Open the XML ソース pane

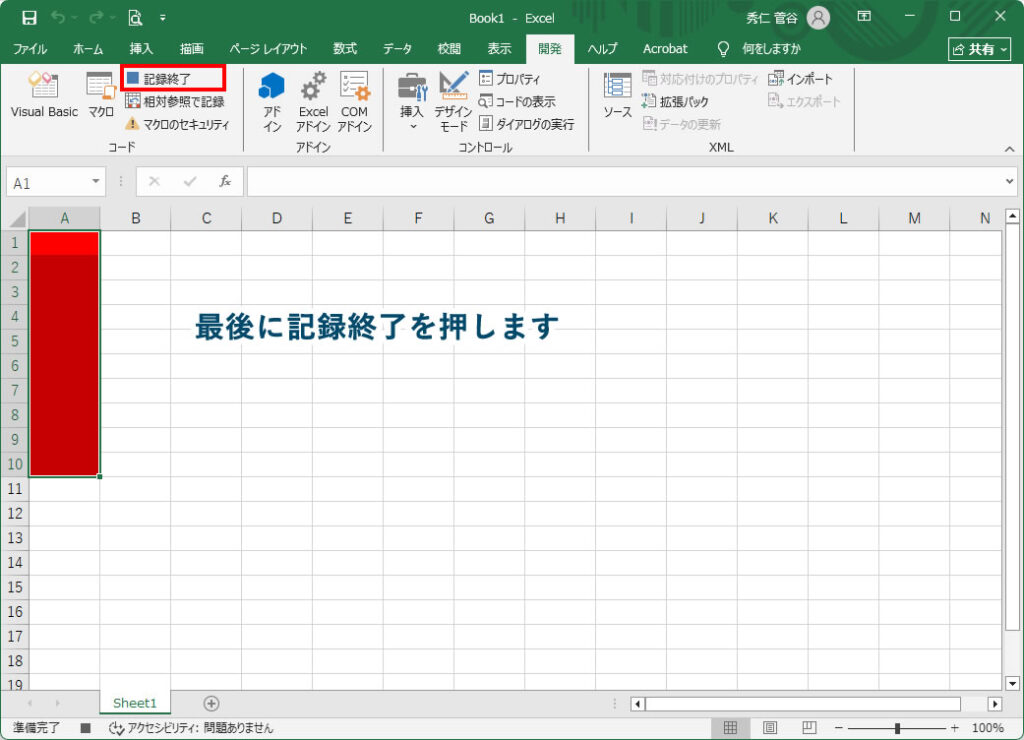tap(617, 95)
